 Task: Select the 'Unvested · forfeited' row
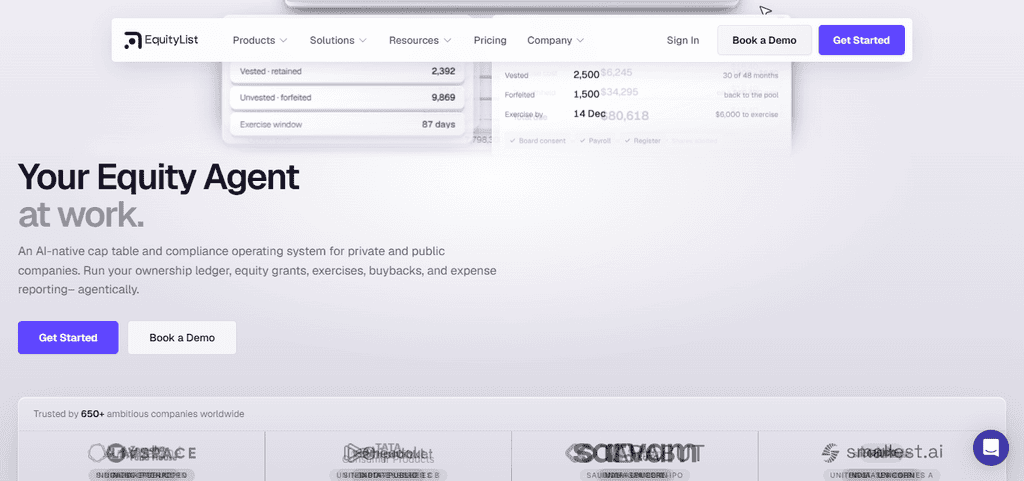(347, 98)
